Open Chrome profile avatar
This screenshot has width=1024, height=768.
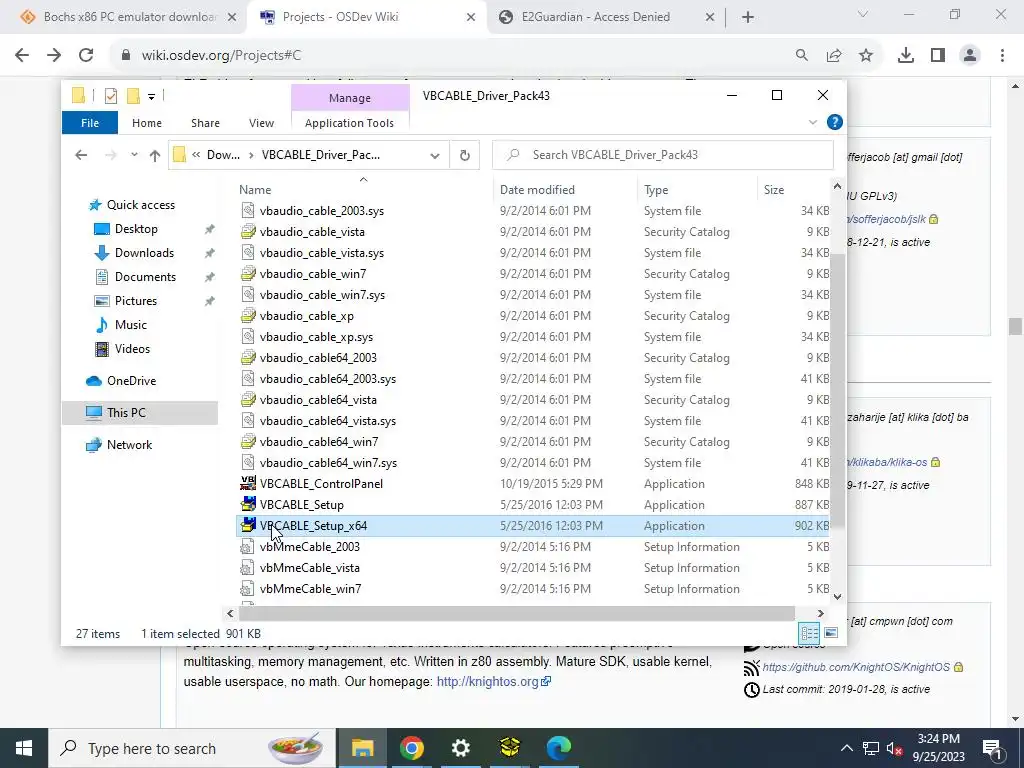(970, 56)
